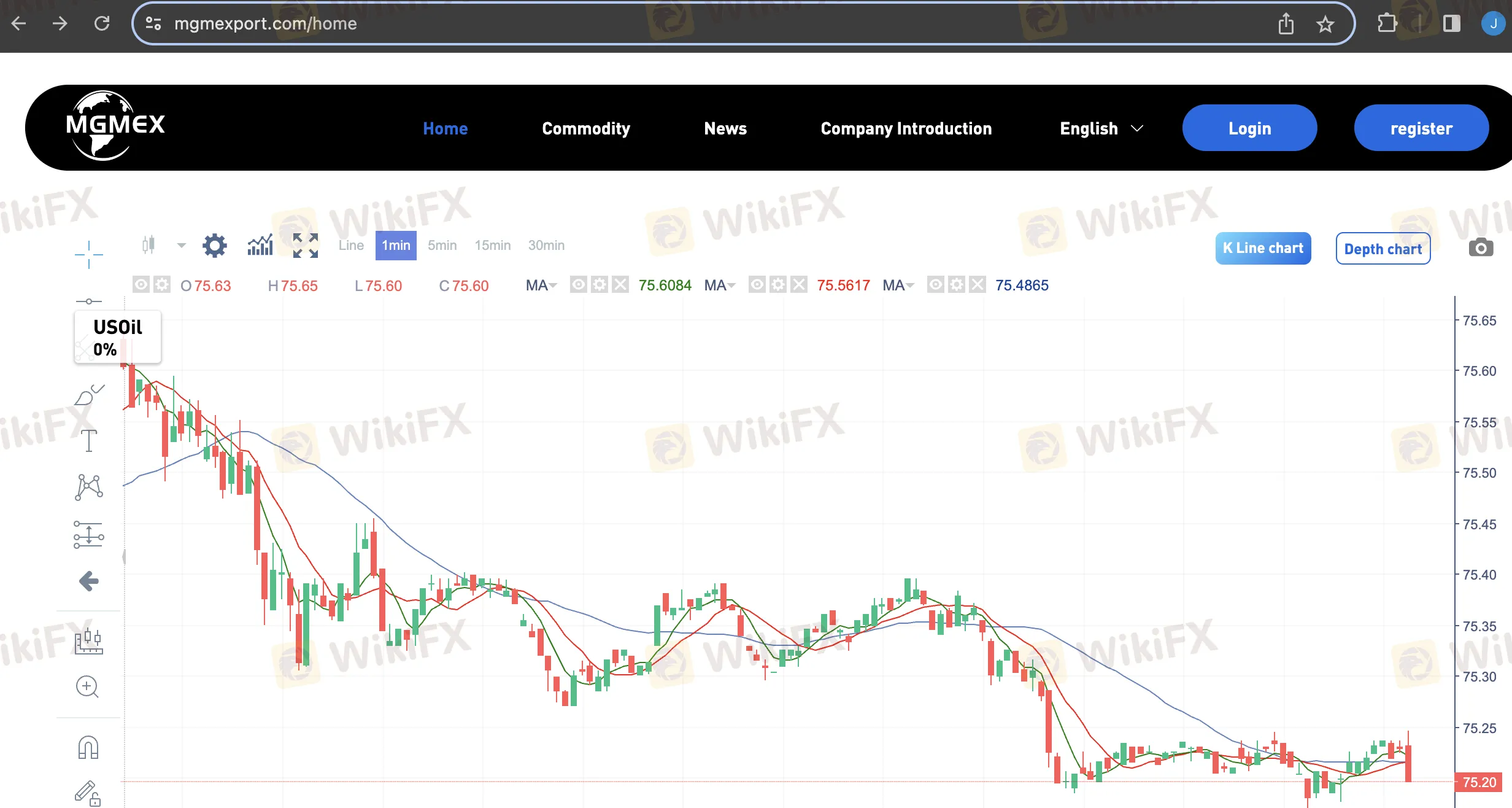The image size is (1512, 808).
Task: Open the English language dropdown
Action: click(x=1100, y=128)
